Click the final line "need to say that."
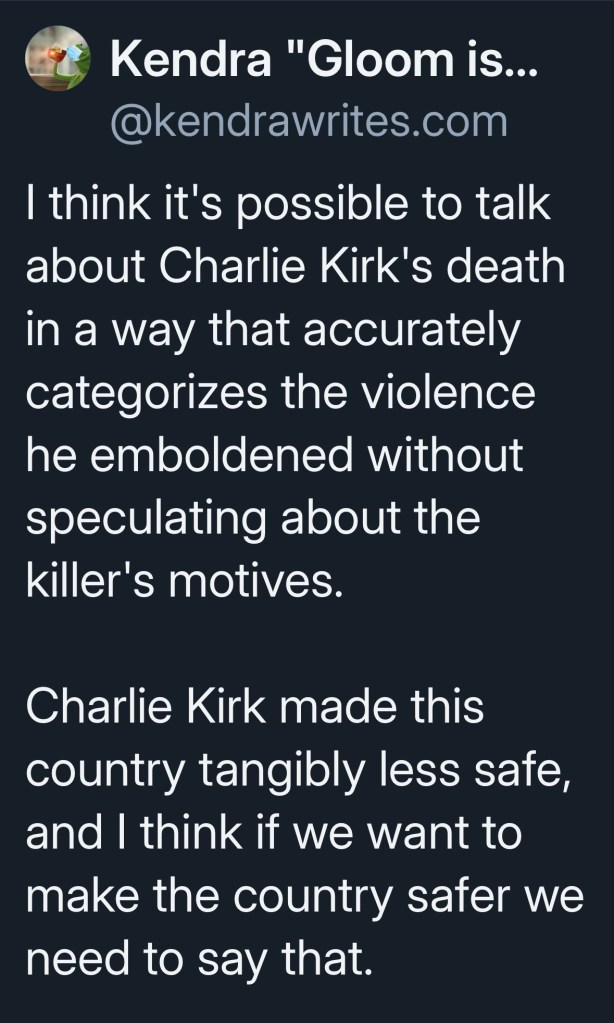The height and width of the screenshot is (1023, 614). coord(201,957)
